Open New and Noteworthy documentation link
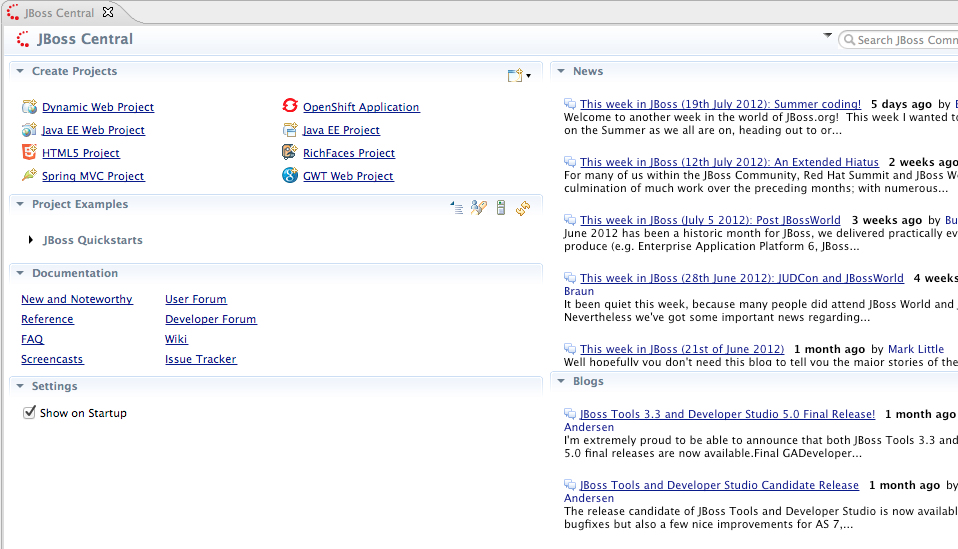958x549 pixels. 77,299
